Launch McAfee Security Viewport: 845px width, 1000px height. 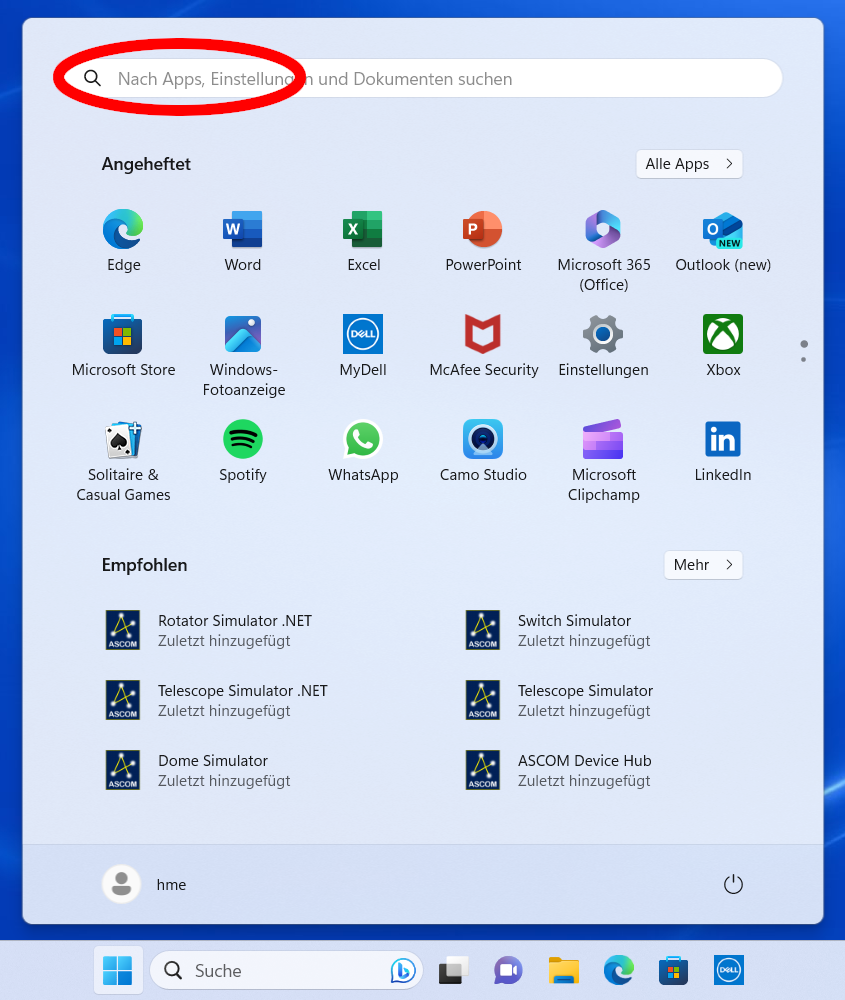click(483, 345)
